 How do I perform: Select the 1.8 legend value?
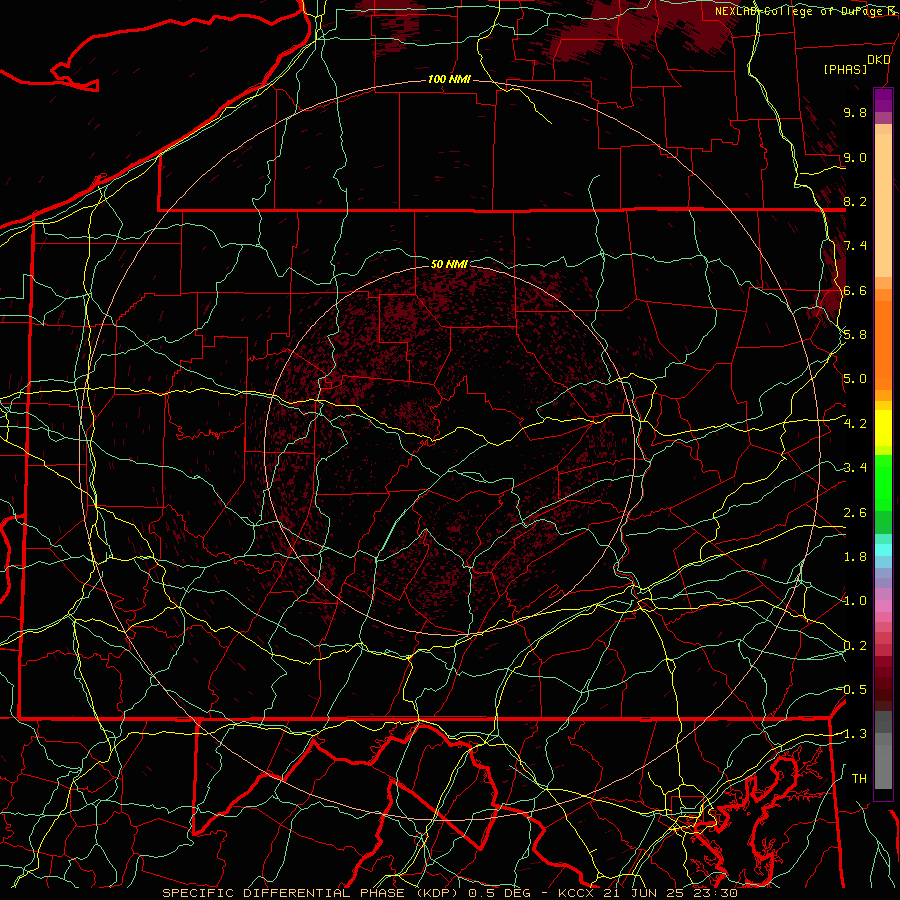click(855, 557)
